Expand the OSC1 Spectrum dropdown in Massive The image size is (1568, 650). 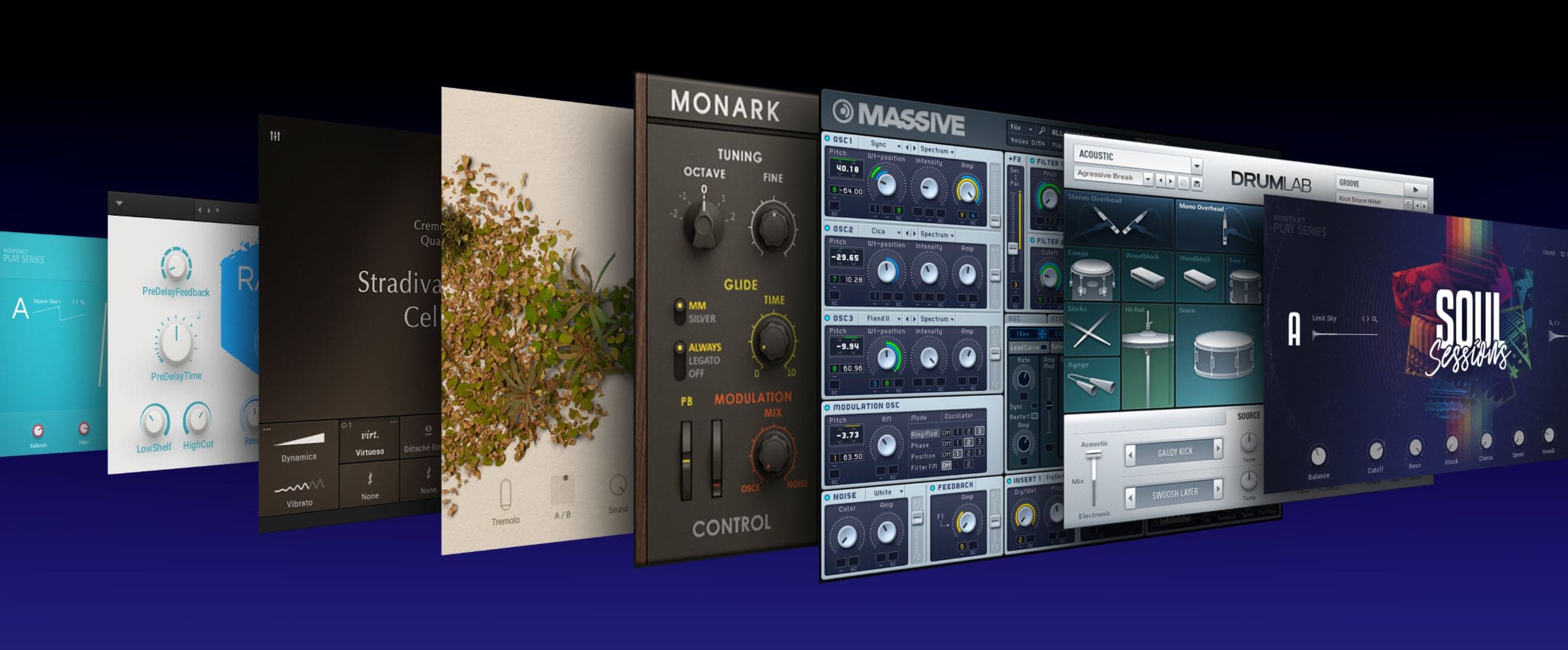[936, 150]
